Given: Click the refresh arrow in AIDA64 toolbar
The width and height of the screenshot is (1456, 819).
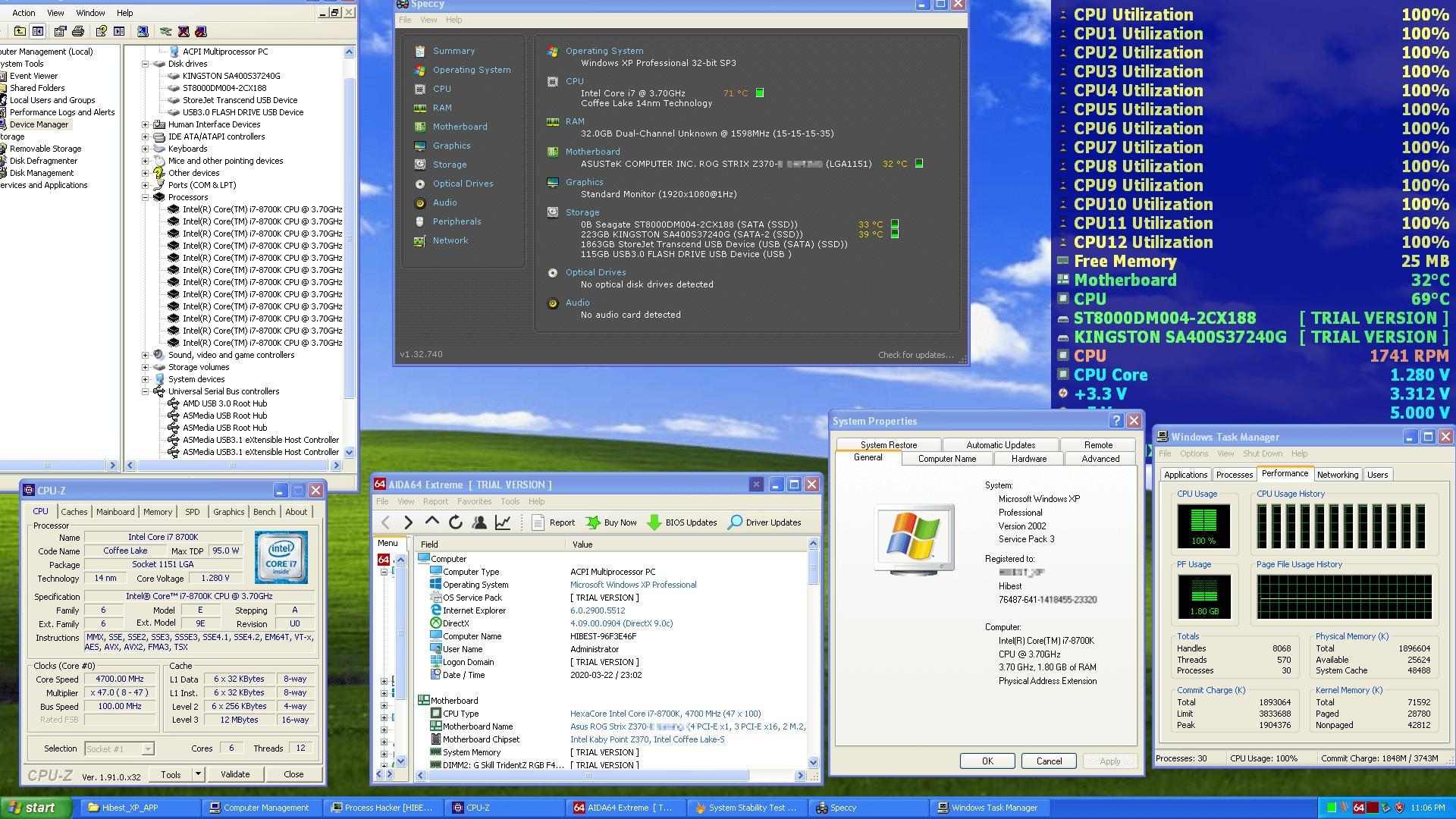Looking at the screenshot, I should tap(456, 522).
